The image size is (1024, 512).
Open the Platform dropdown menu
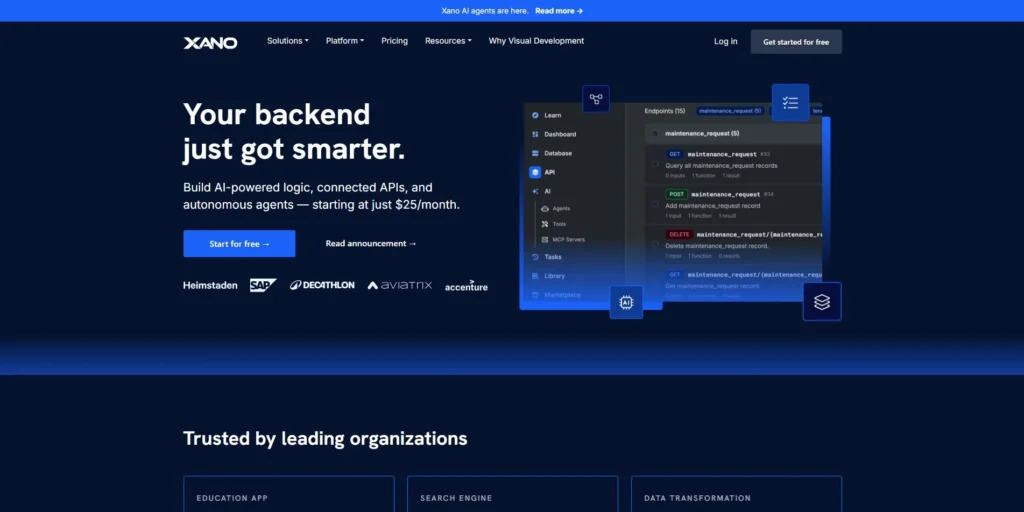(345, 40)
